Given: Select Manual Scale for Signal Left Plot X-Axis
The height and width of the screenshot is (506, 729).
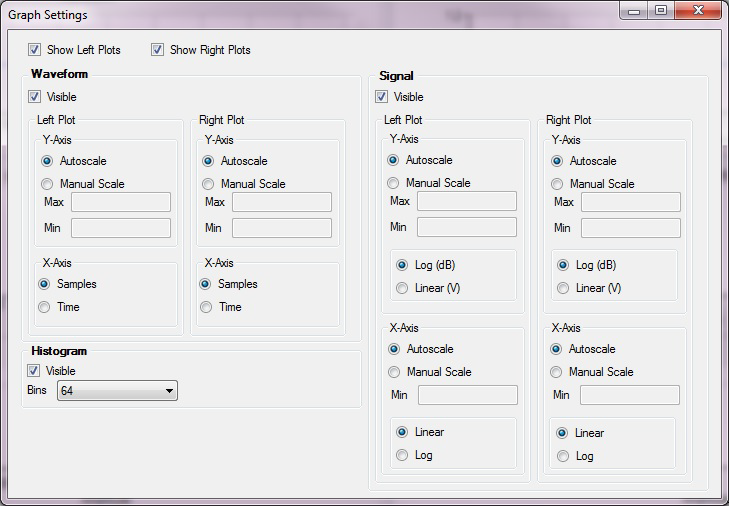Looking at the screenshot, I should 394,372.
